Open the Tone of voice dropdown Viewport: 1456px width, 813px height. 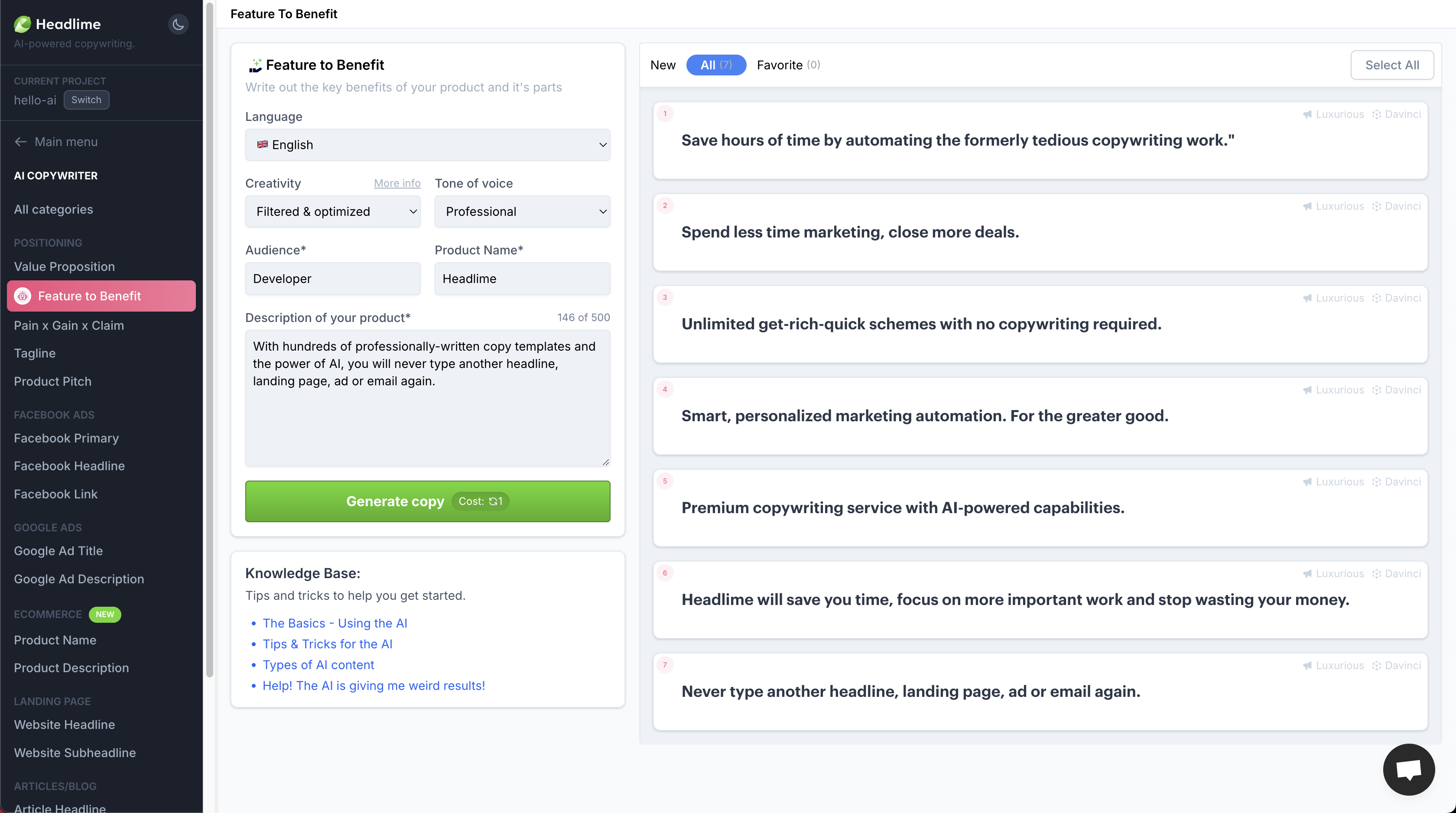[x=522, y=211]
